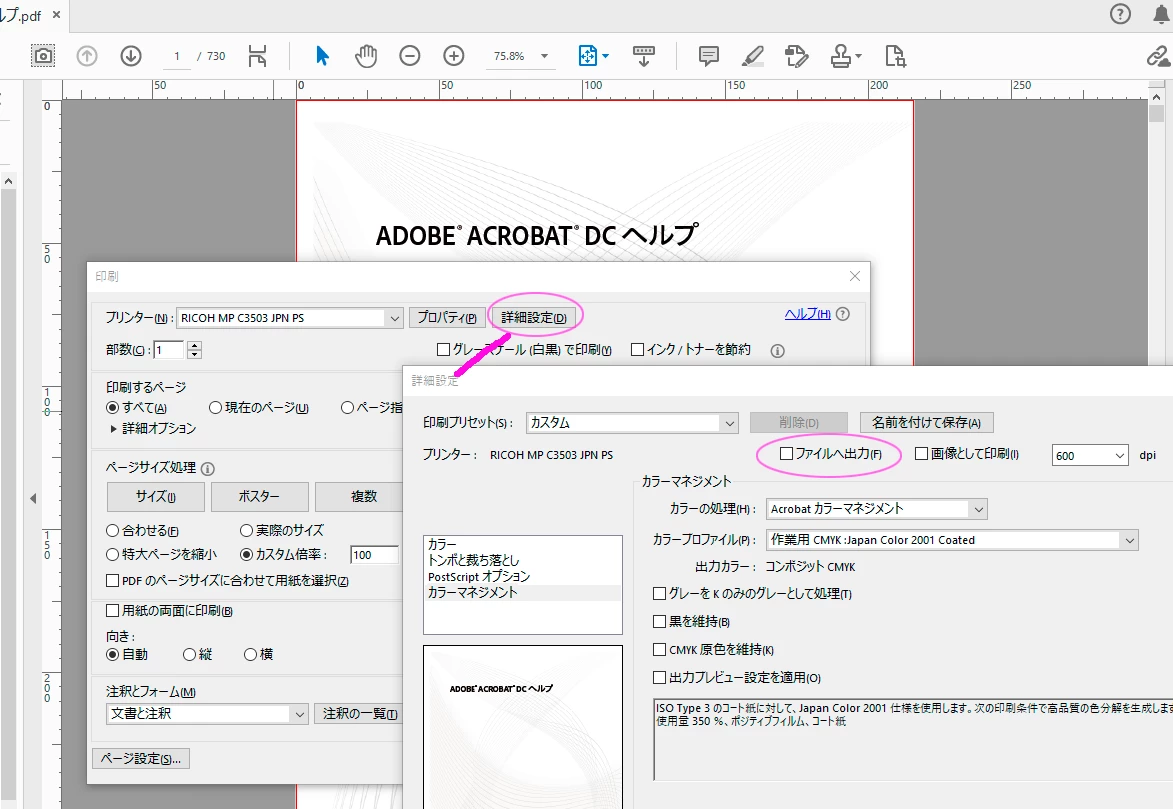The image size is (1173, 809).
Task: Close the pdf document tab
Action: 56,14
